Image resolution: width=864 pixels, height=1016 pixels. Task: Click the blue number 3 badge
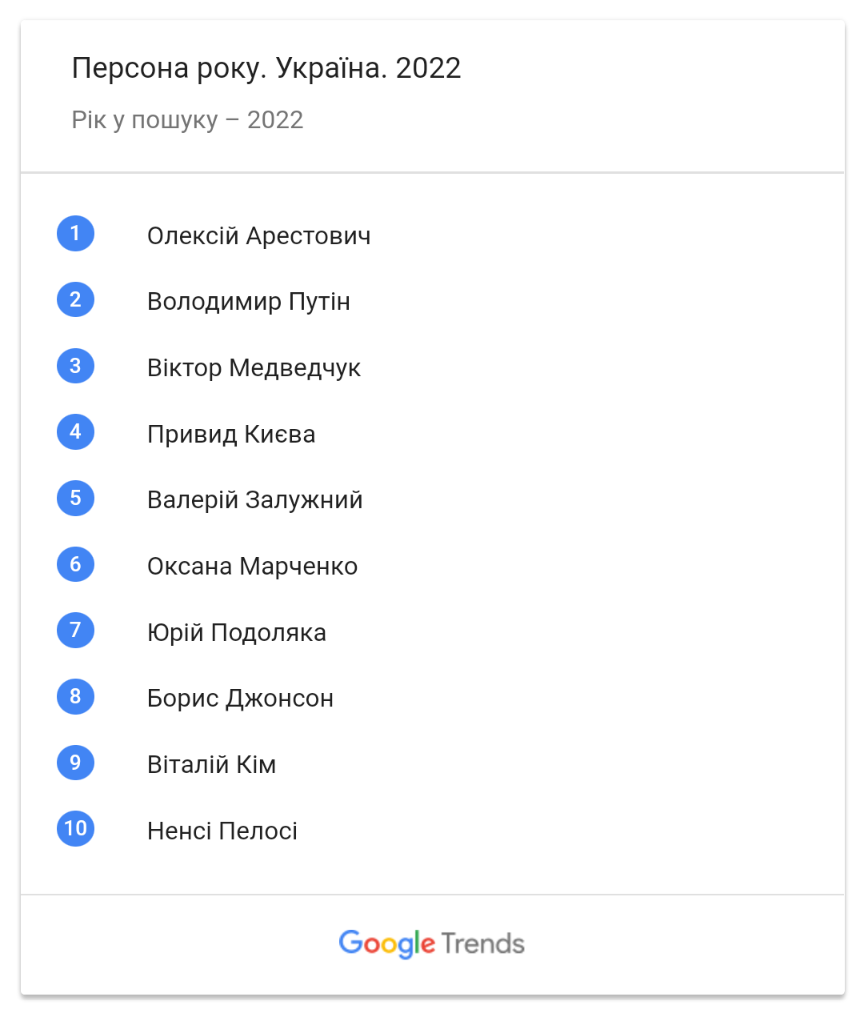(x=75, y=365)
